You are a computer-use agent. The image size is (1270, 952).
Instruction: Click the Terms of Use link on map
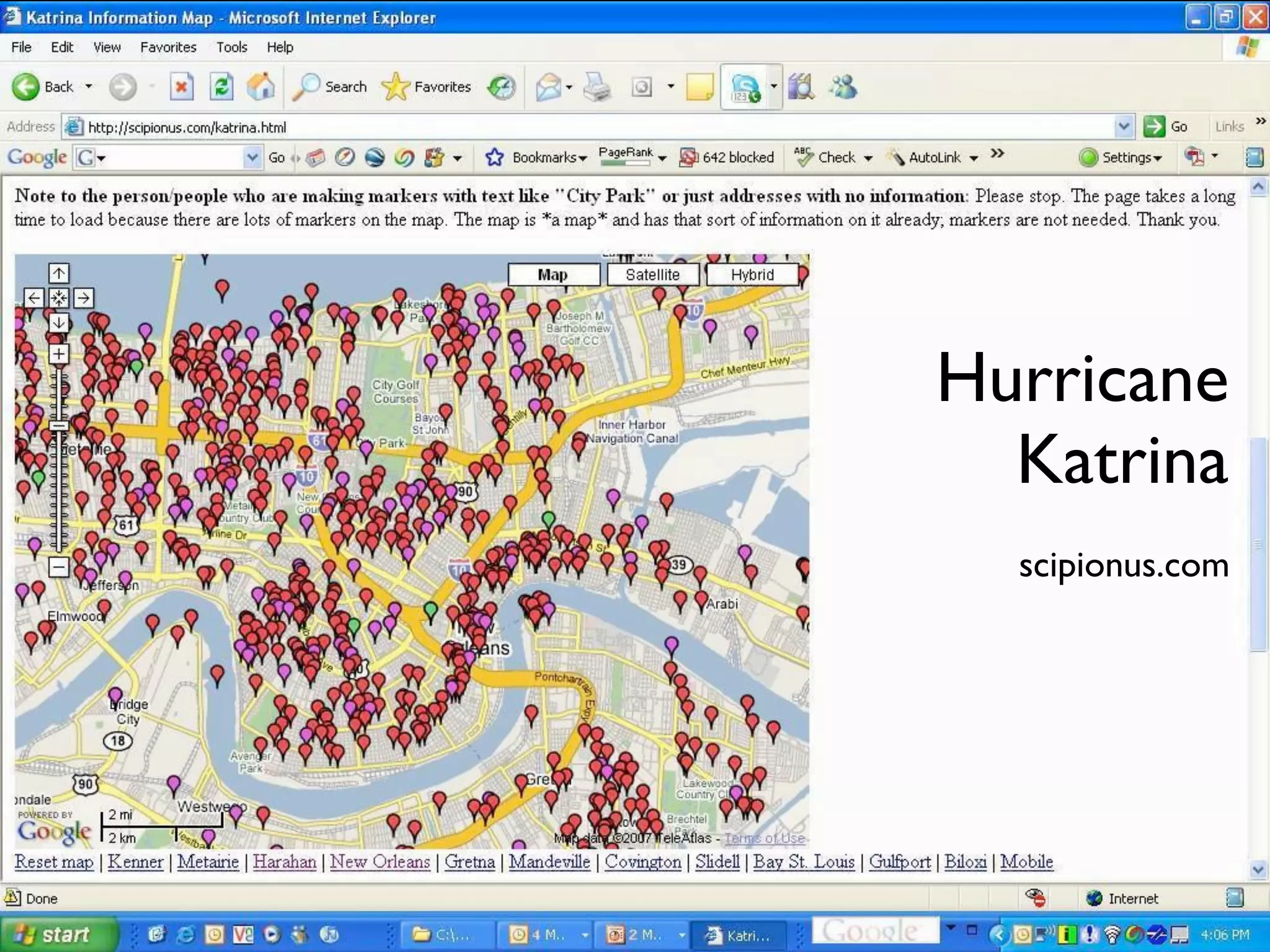click(x=765, y=838)
